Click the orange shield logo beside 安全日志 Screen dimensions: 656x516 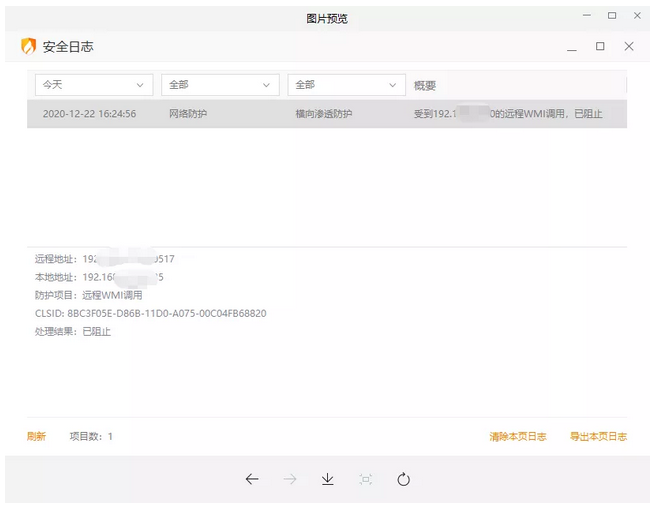click(29, 47)
